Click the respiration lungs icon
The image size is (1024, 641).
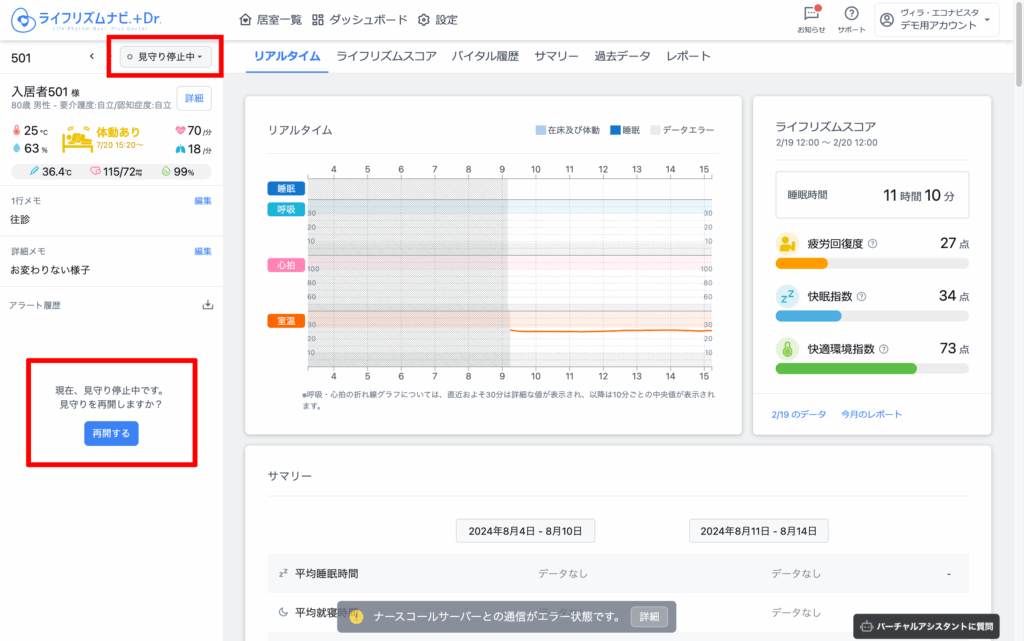click(180, 149)
